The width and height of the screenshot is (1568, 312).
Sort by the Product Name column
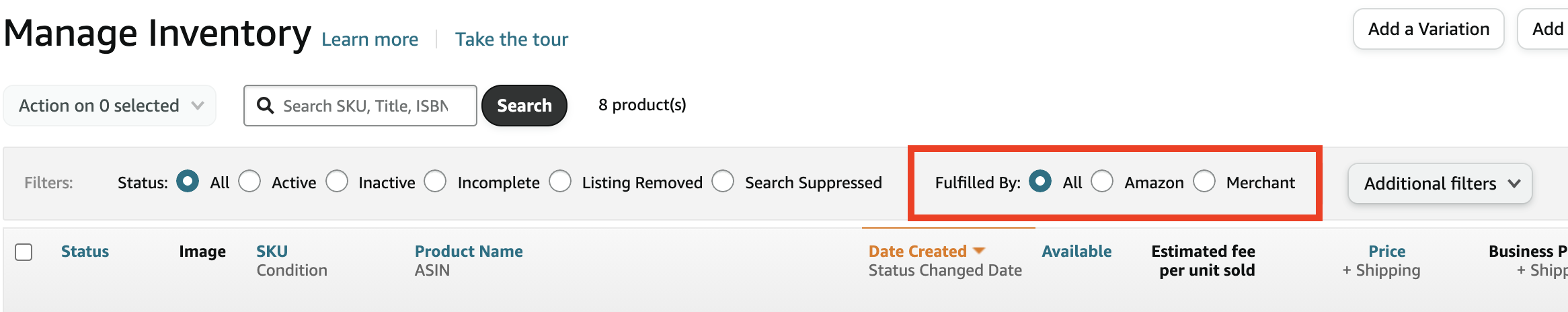[x=469, y=251]
